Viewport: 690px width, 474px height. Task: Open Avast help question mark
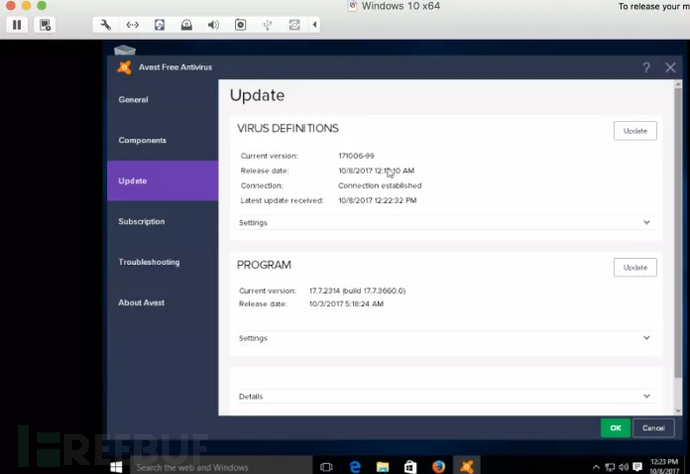pos(646,67)
